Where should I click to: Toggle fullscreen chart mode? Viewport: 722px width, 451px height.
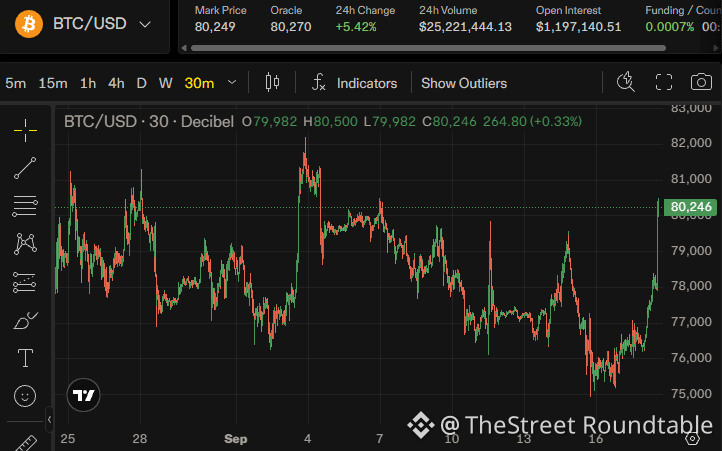coord(664,82)
